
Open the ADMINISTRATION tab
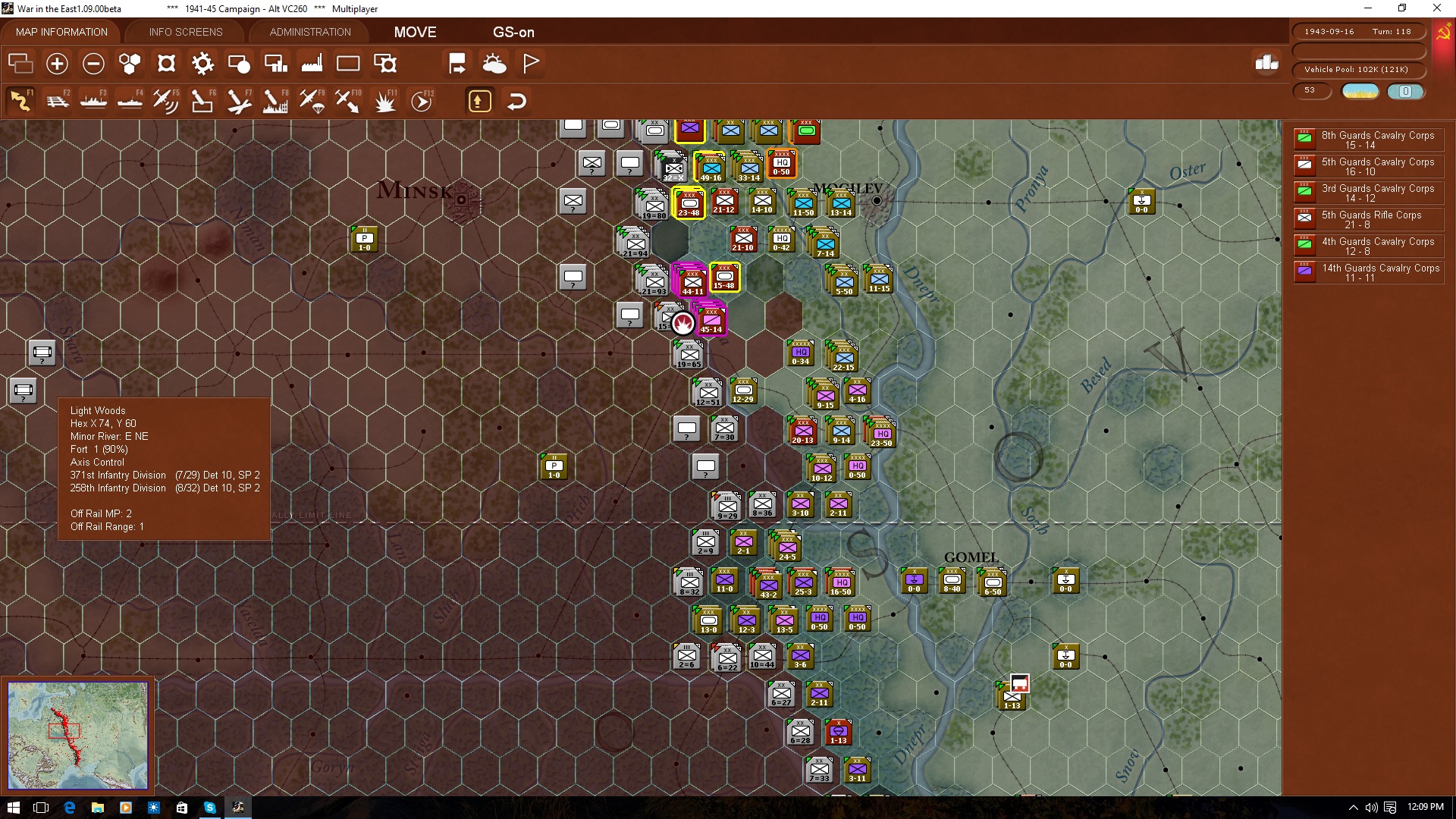click(310, 32)
